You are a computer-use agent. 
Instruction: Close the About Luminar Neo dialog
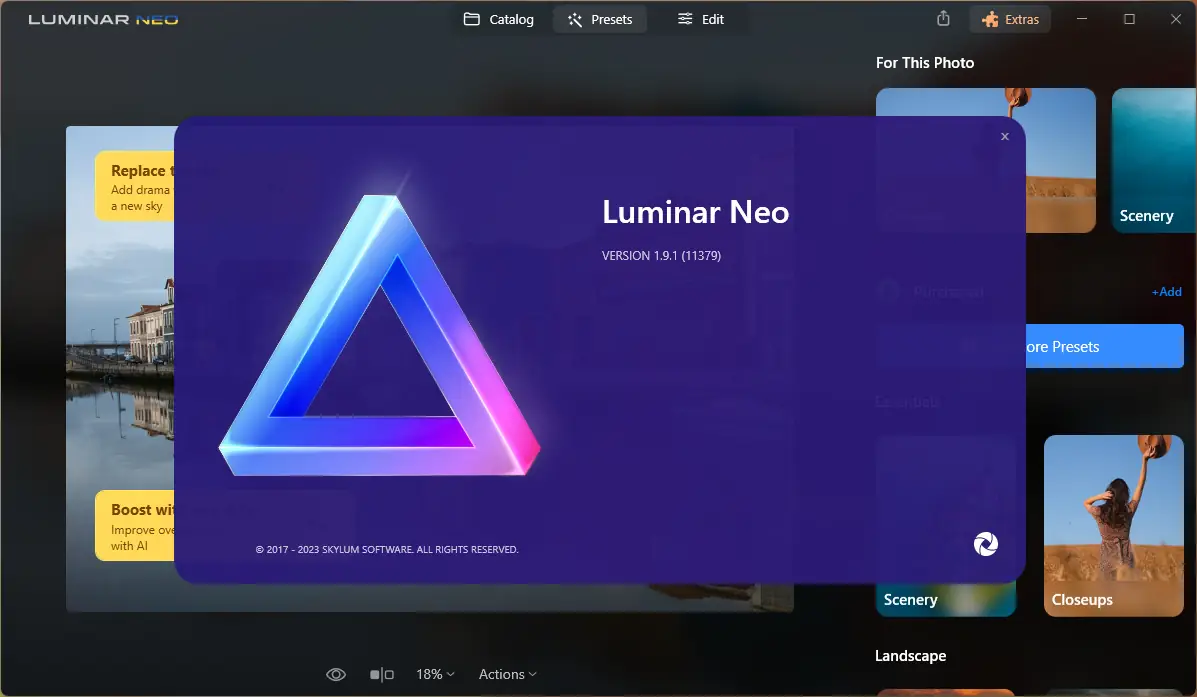tap(1005, 136)
